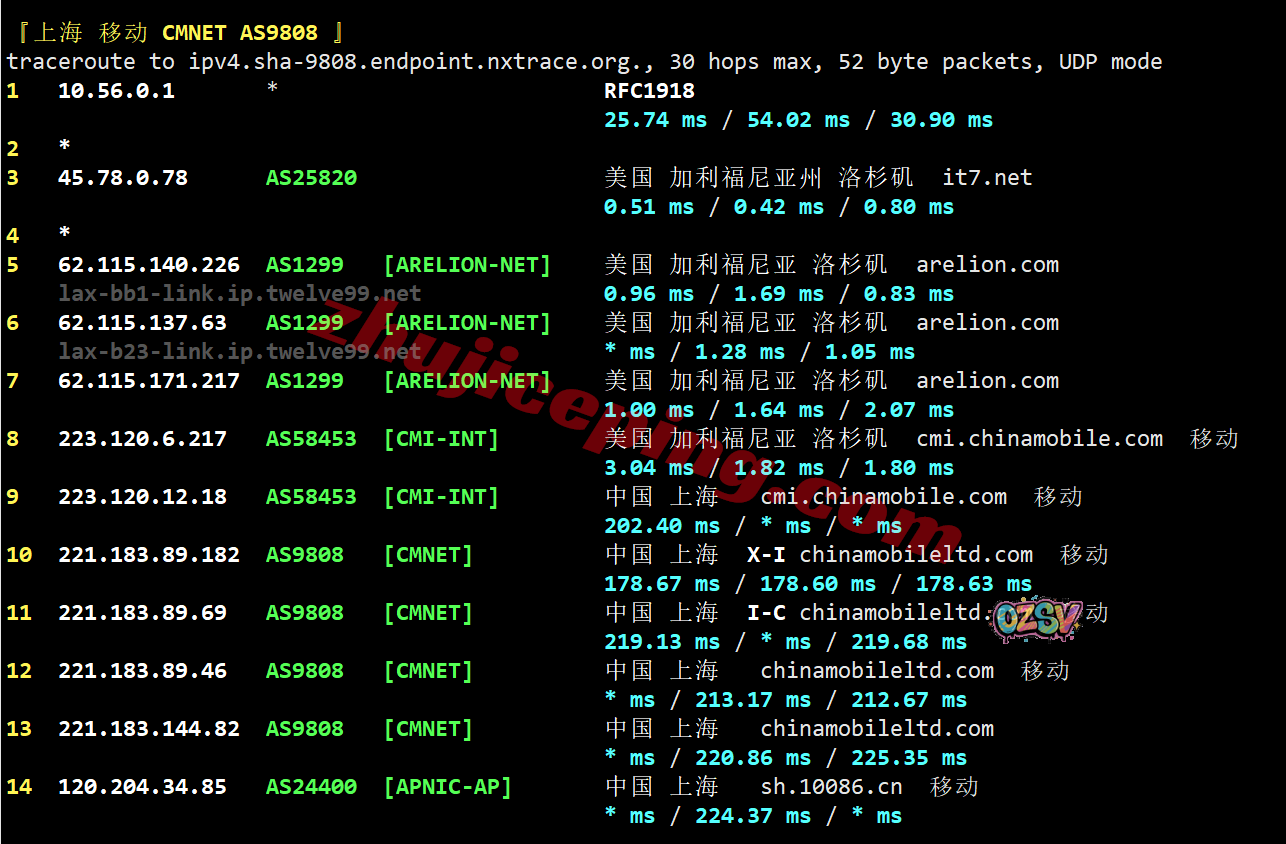Select IP address 221.183.89.182

pyautogui.click(x=149, y=555)
